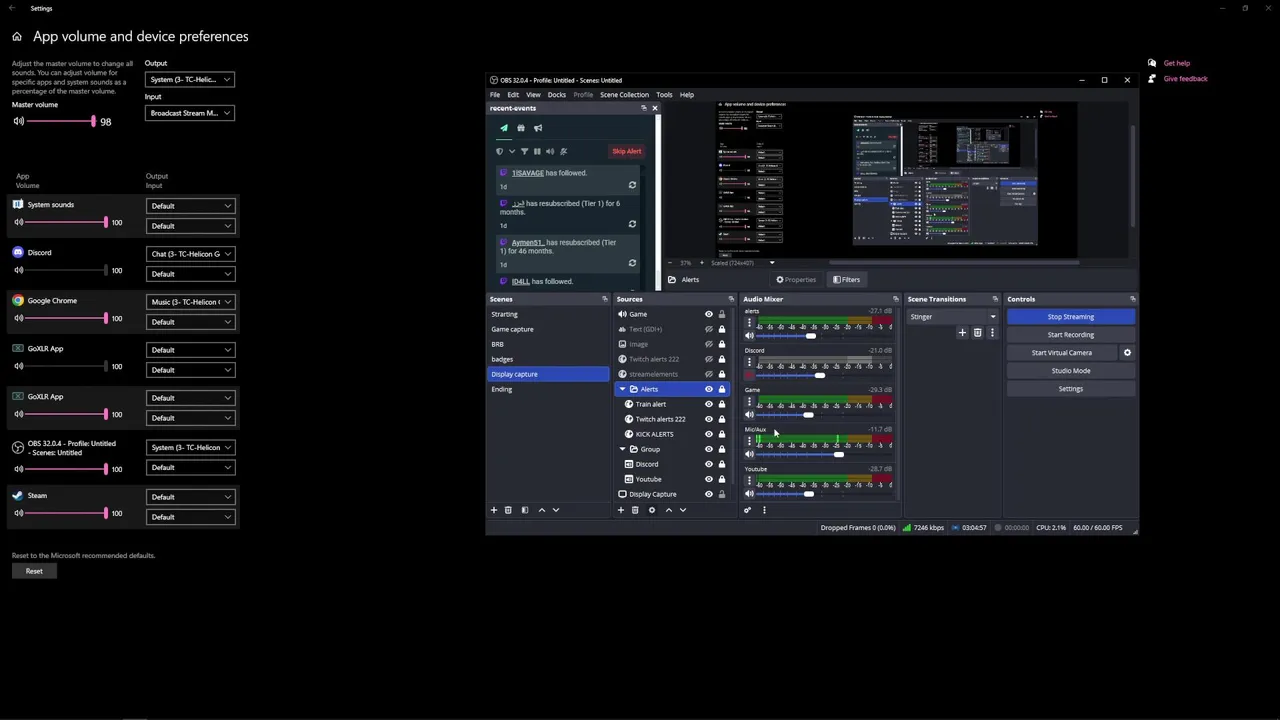Open the activity feed tab in recent-events dock
This screenshot has width=1280, height=720.
tap(504, 128)
